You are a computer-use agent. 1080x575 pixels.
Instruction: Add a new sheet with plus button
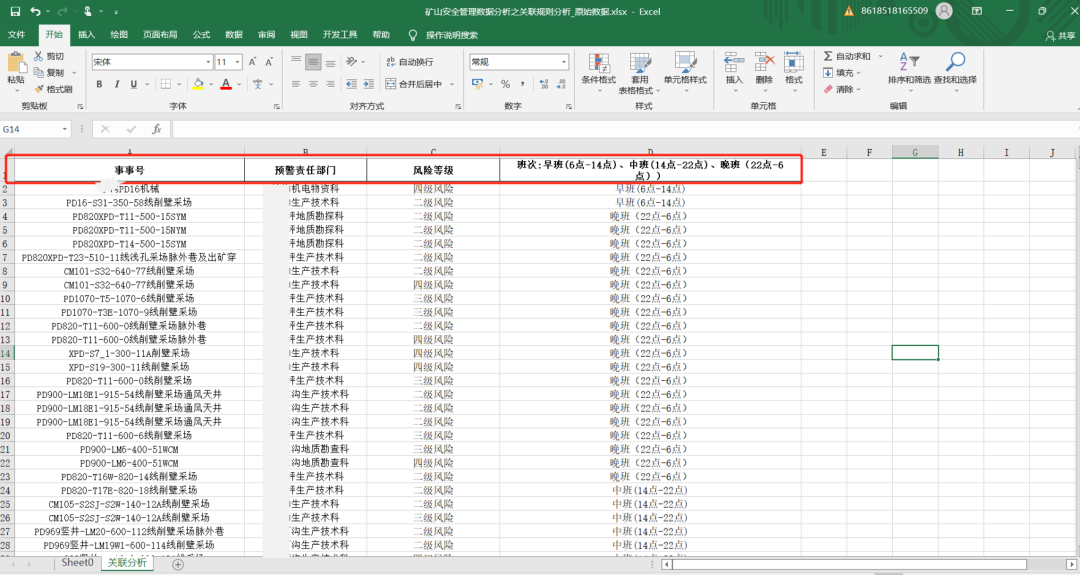click(x=178, y=564)
